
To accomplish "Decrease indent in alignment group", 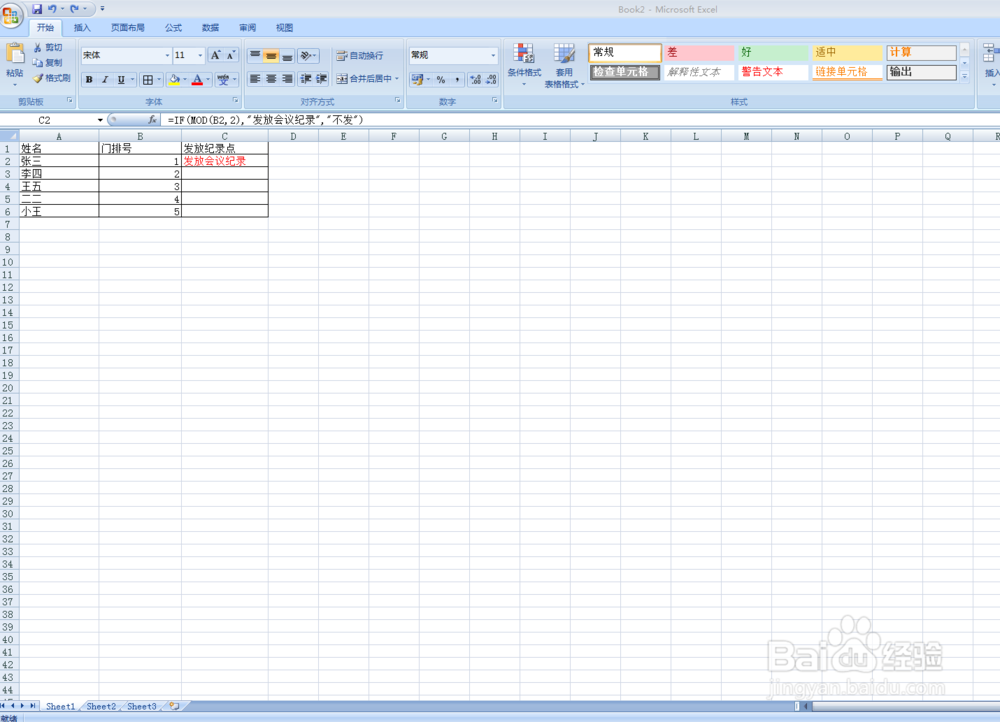I will [305, 79].
